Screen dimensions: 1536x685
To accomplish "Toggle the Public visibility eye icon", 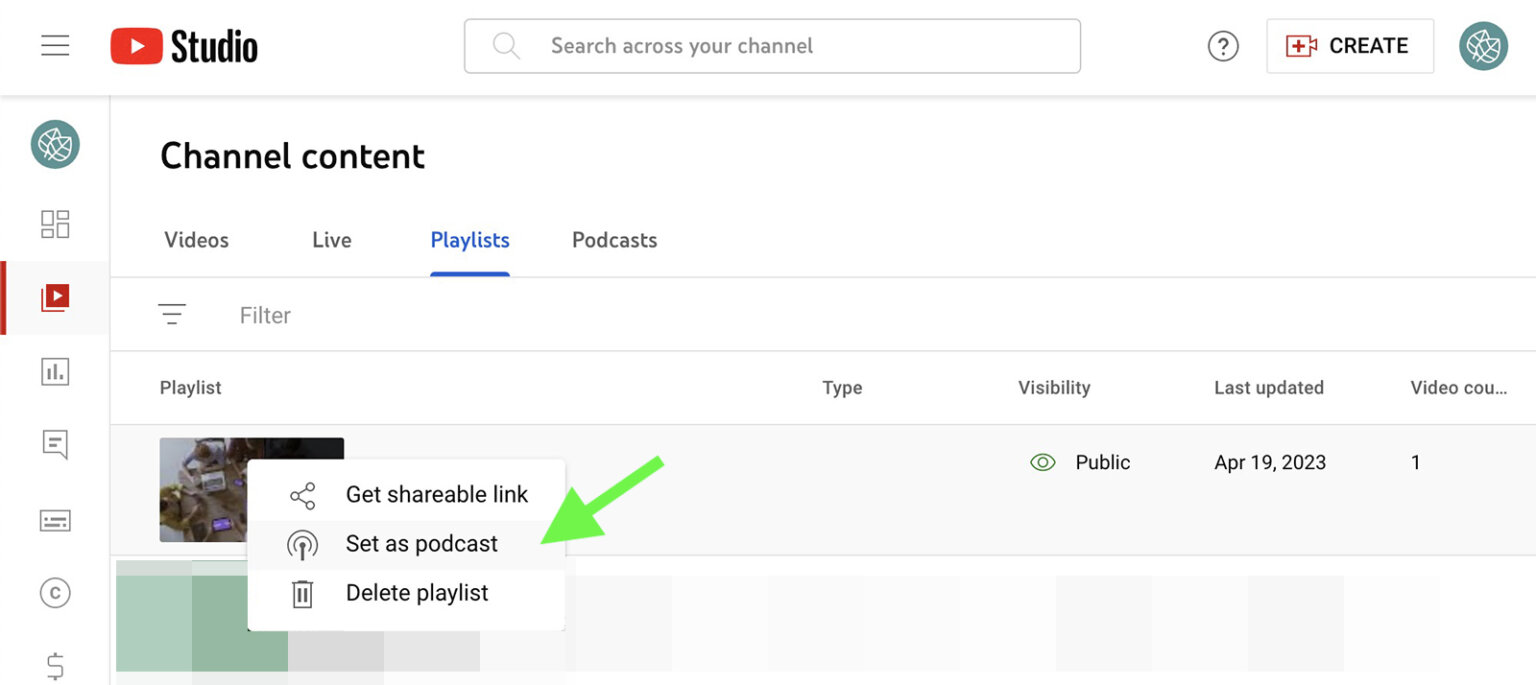I will pyautogui.click(x=1042, y=462).
